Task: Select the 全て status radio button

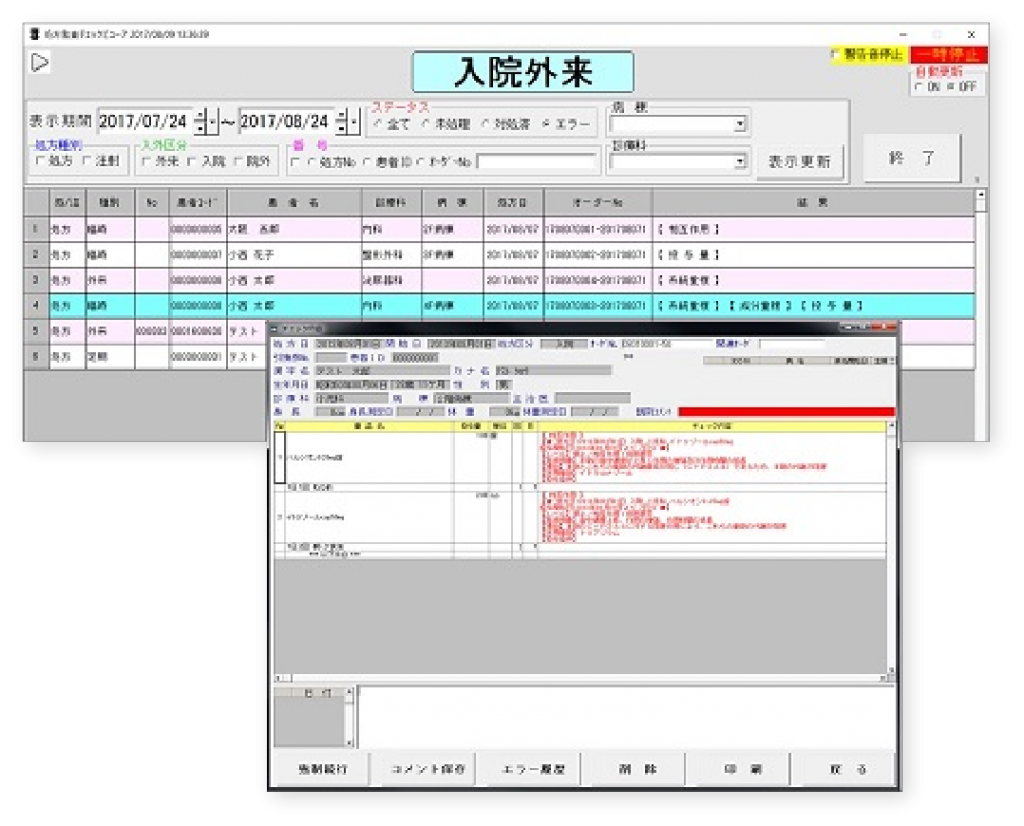Action: tap(377, 123)
